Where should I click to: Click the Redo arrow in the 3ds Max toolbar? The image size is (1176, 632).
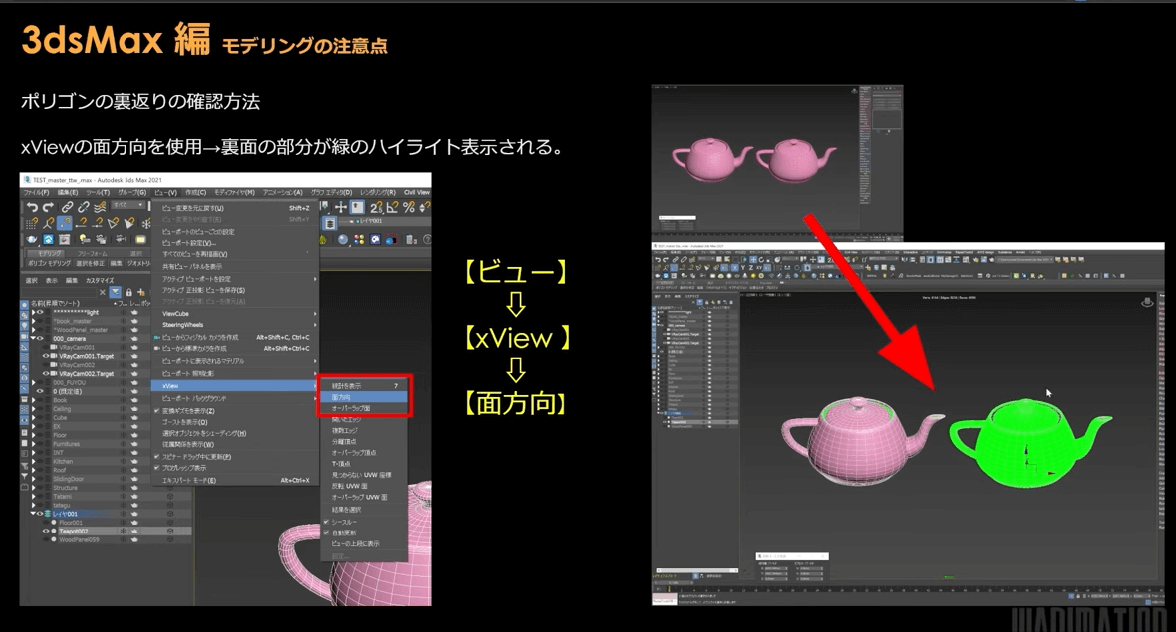(48, 207)
